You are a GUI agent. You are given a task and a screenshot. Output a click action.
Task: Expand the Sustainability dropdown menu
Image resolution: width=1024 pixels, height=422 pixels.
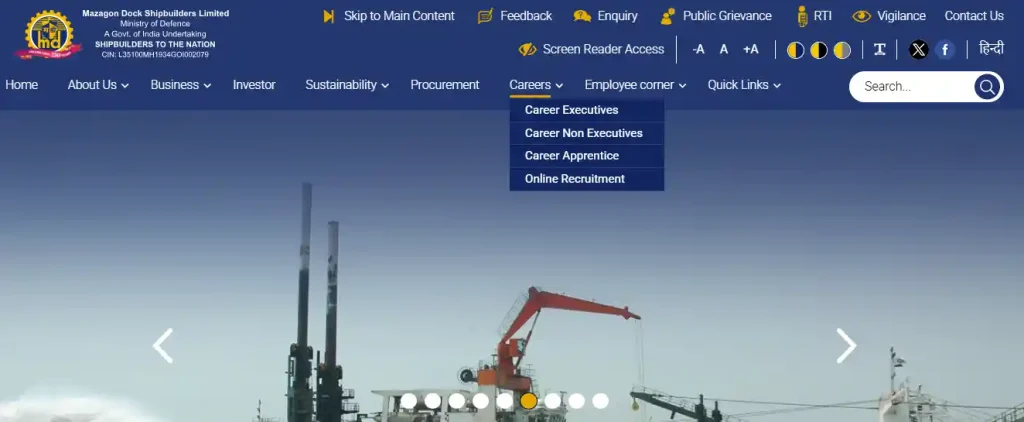[347, 85]
